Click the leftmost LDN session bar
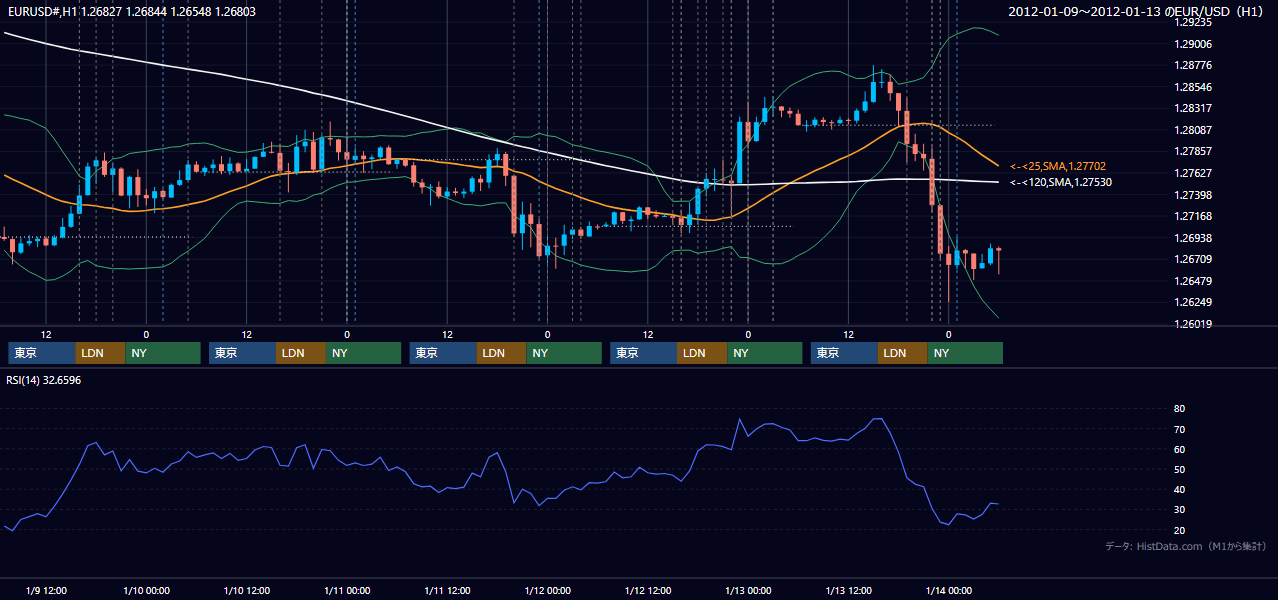This screenshot has width=1278, height=600. [x=101, y=353]
